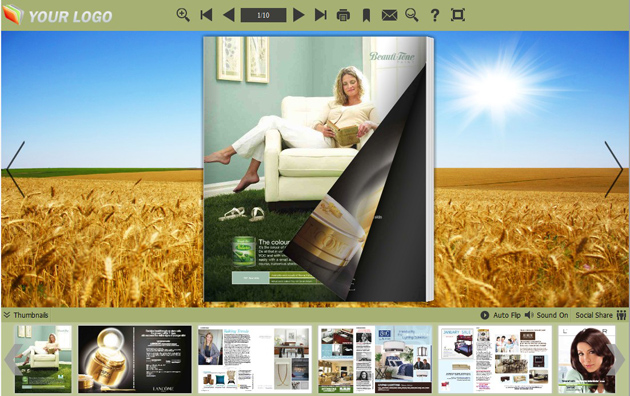630x396 pixels.
Task: Go to the next page arrow in toolbar
Action: 299,15
